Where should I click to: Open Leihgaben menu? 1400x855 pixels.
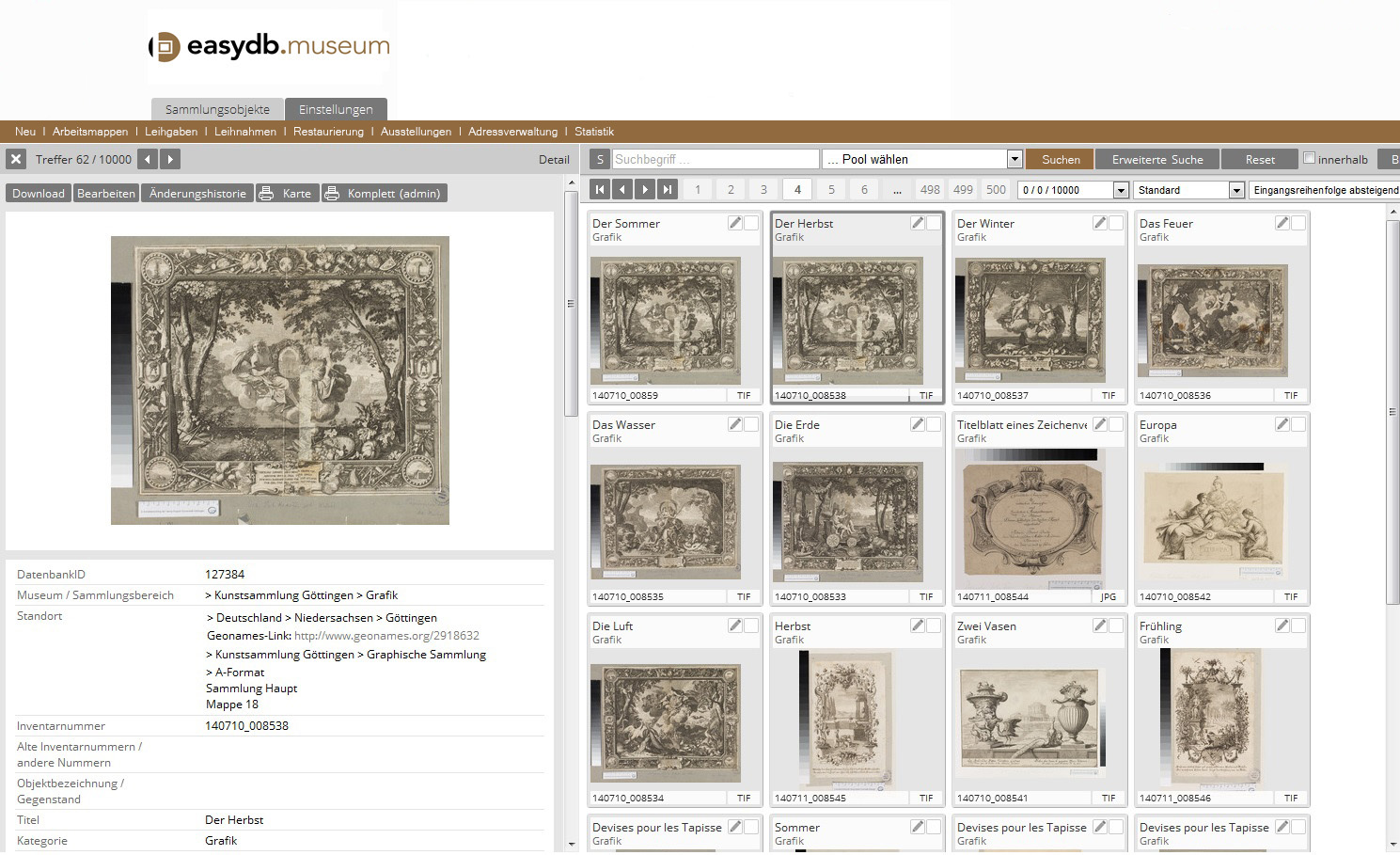171,132
